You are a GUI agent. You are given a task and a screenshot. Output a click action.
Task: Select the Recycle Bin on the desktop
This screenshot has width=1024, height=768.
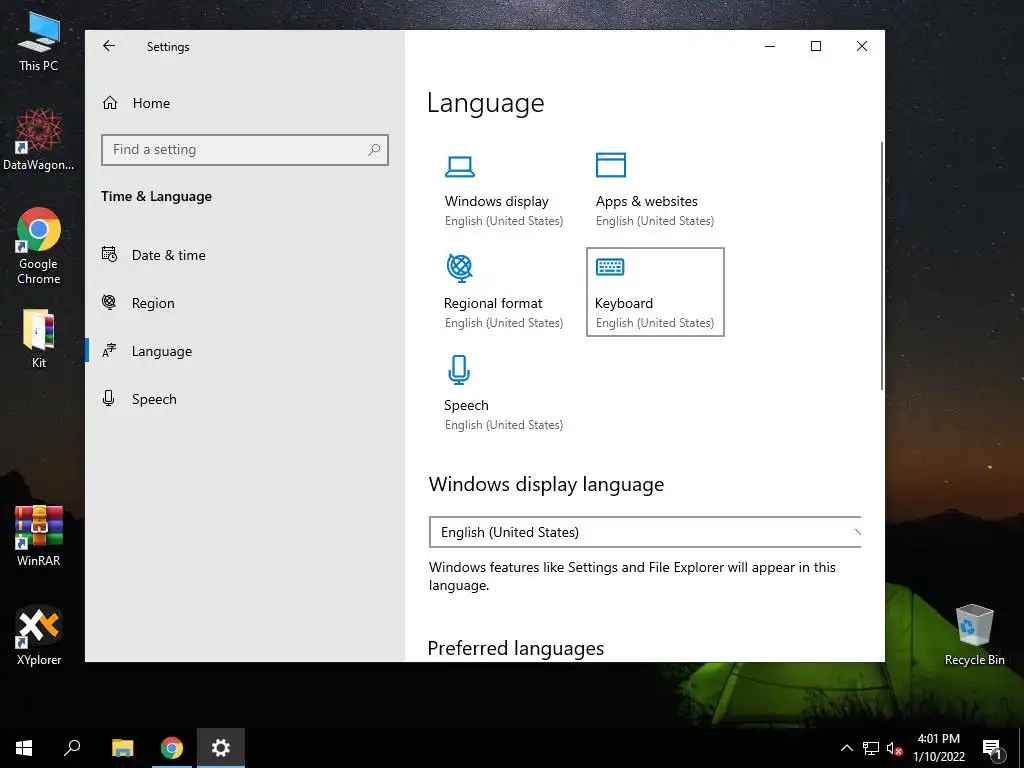click(x=974, y=635)
